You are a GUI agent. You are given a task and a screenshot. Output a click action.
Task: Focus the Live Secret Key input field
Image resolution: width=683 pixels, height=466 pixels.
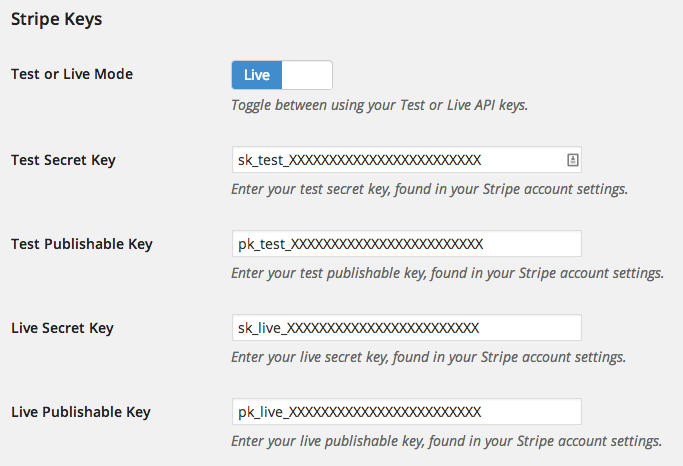(x=406, y=328)
